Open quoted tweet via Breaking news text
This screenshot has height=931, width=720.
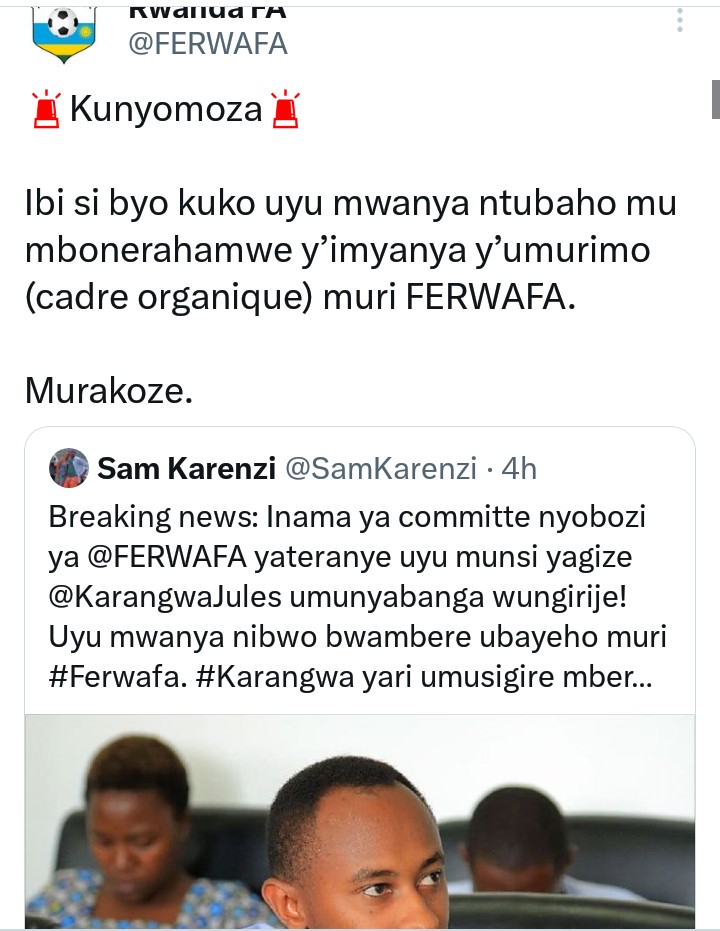153,517
